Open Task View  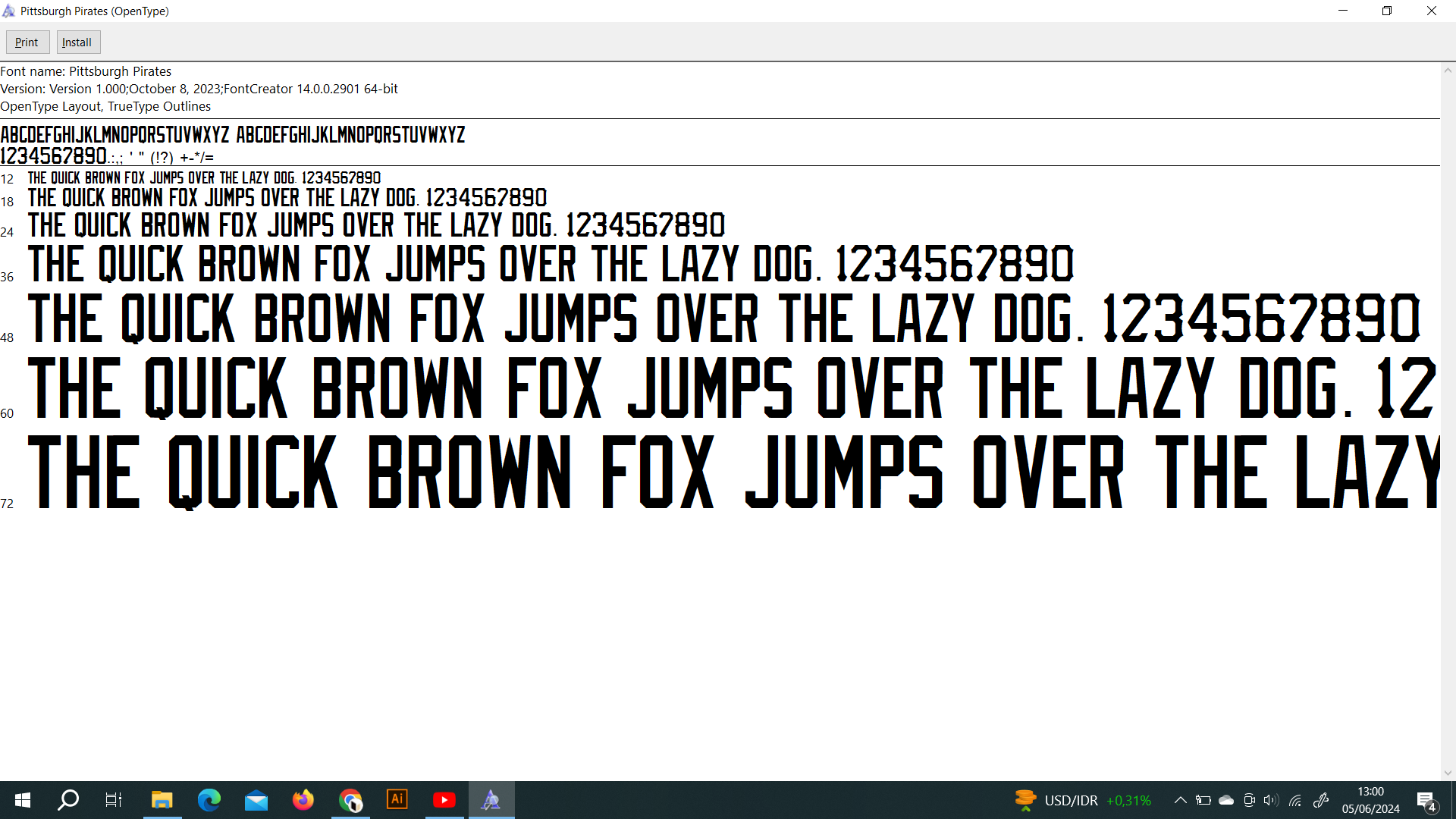coord(114,800)
